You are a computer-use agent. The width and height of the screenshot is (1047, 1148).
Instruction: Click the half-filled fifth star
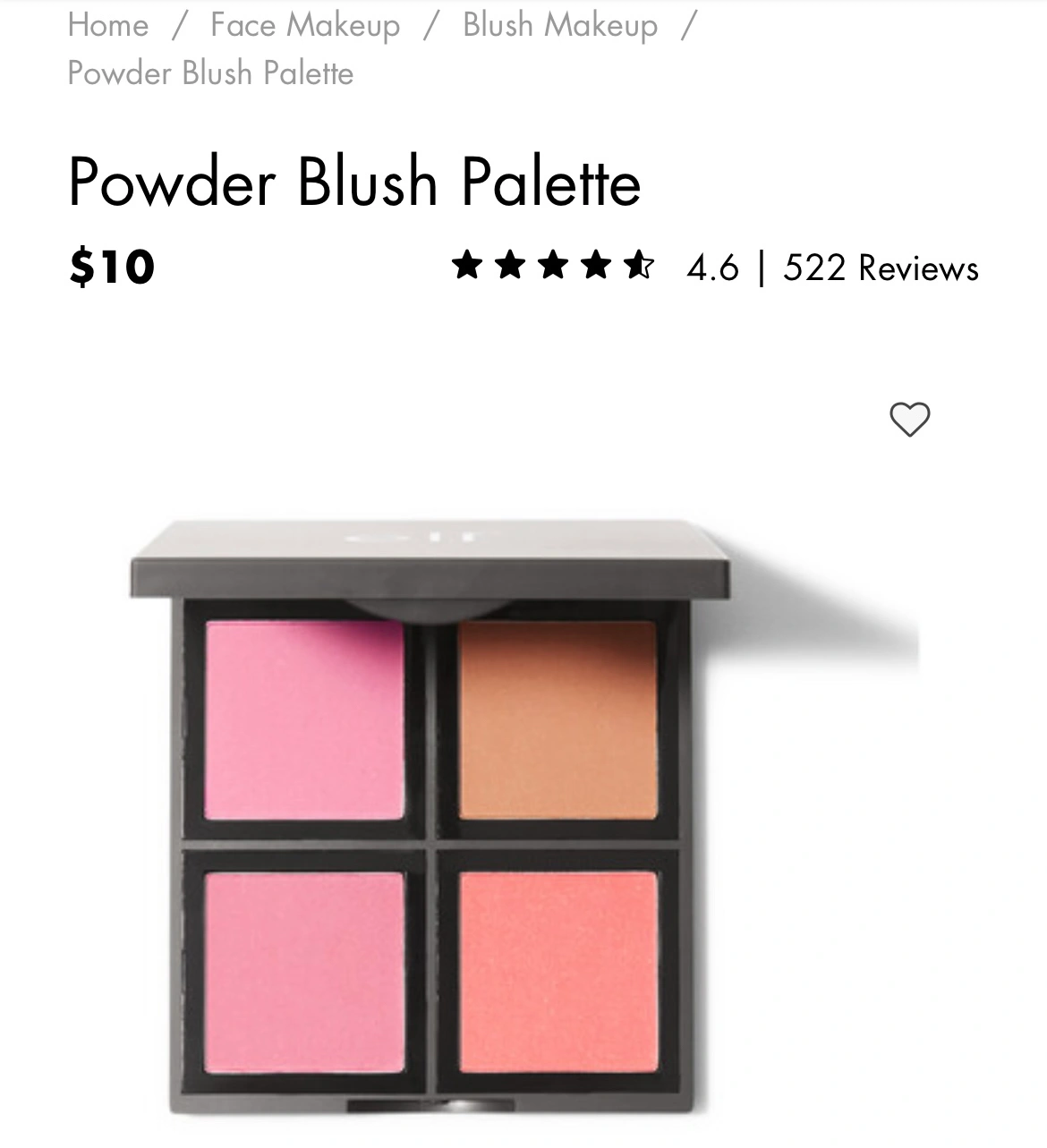click(639, 265)
